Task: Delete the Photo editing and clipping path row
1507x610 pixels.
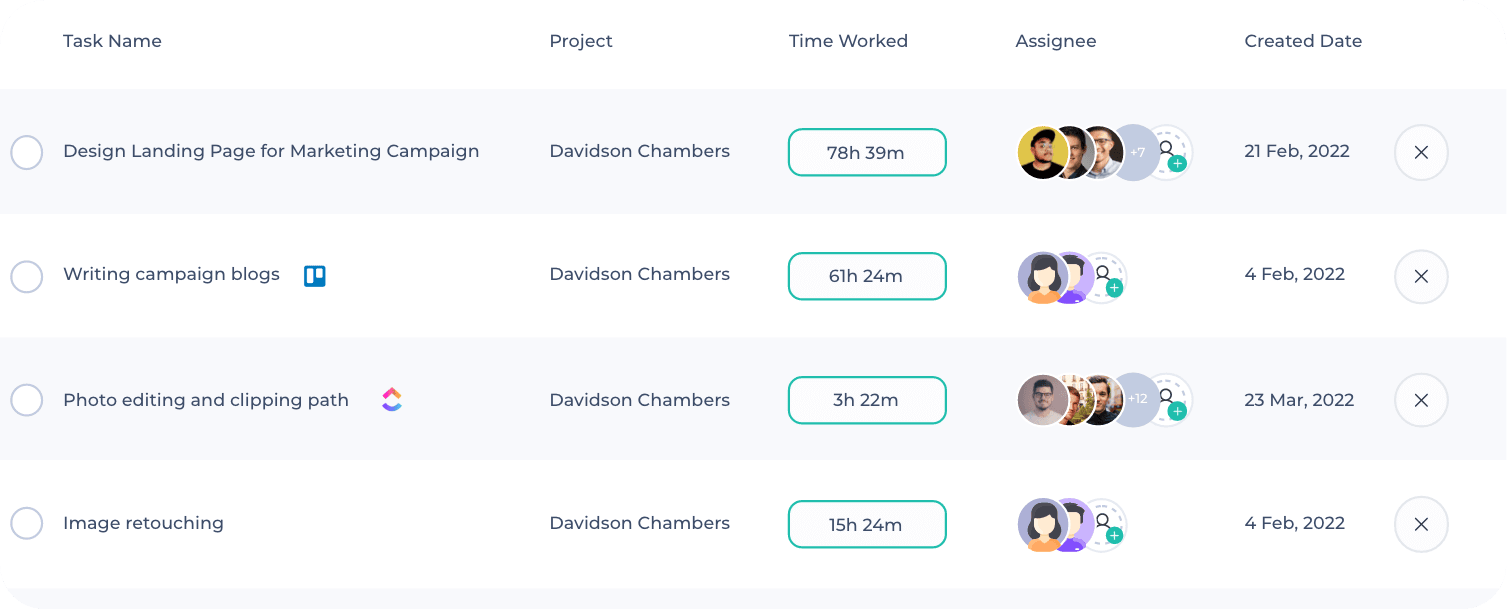Action: pos(1421,400)
